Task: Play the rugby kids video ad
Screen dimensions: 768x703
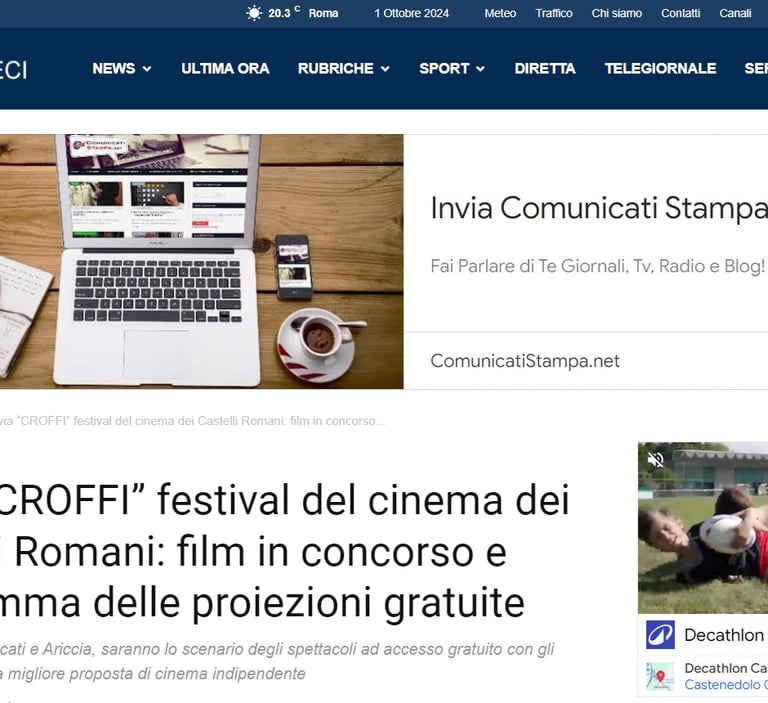Action: (x=703, y=528)
